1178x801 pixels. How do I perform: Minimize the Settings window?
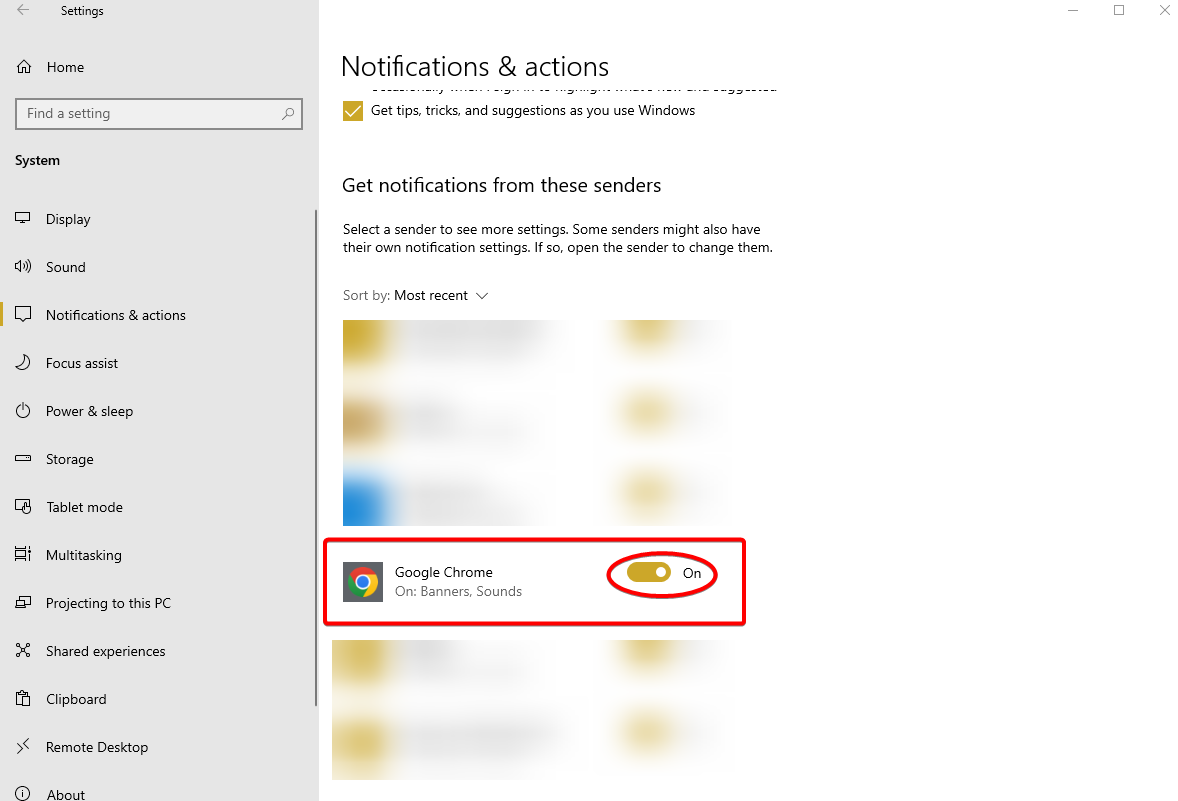coord(1073,11)
